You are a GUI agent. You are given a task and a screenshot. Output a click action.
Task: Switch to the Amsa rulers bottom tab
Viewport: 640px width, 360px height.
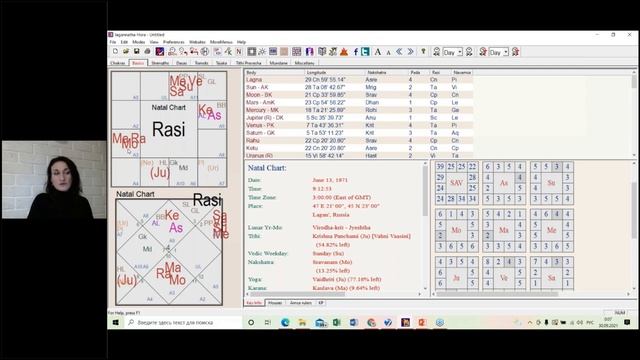(301, 303)
